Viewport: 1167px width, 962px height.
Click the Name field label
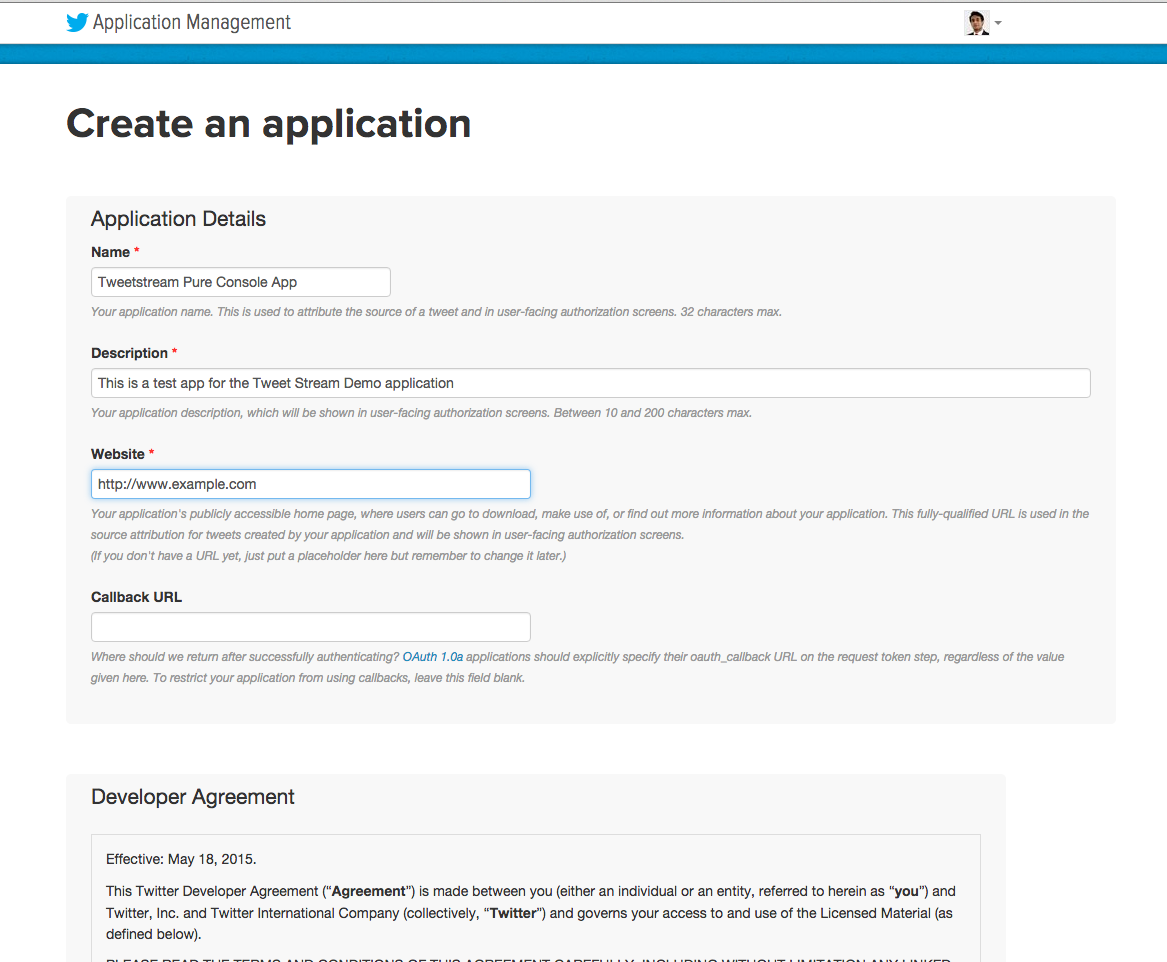110,252
